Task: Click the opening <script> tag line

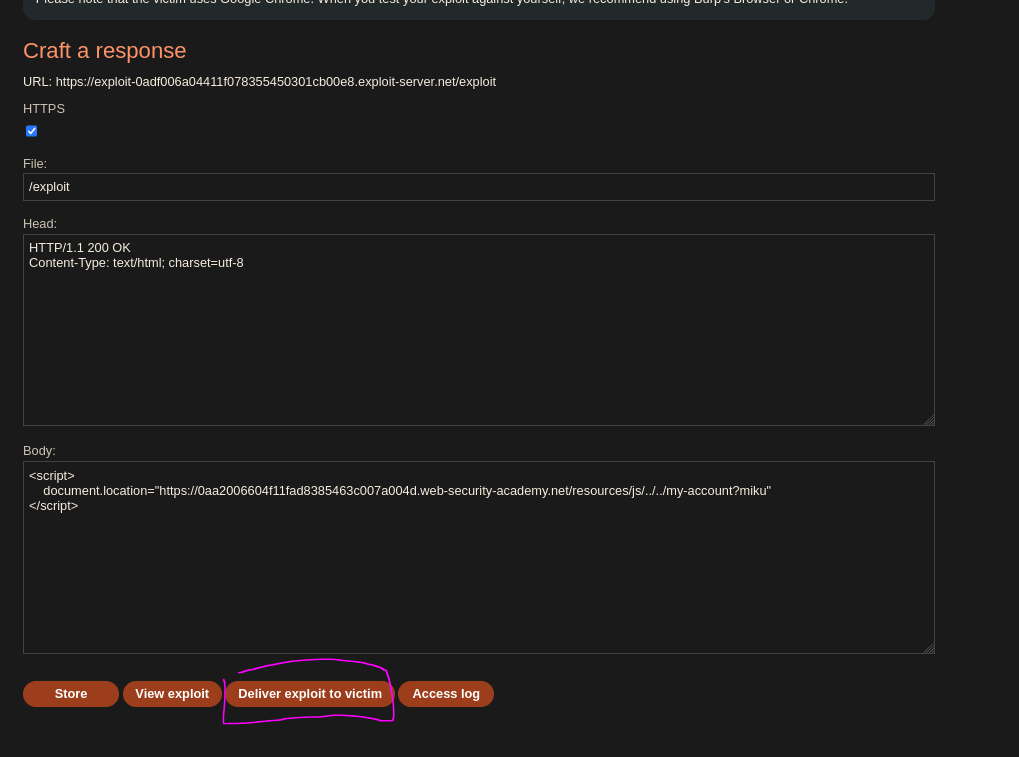Action: [x=52, y=476]
